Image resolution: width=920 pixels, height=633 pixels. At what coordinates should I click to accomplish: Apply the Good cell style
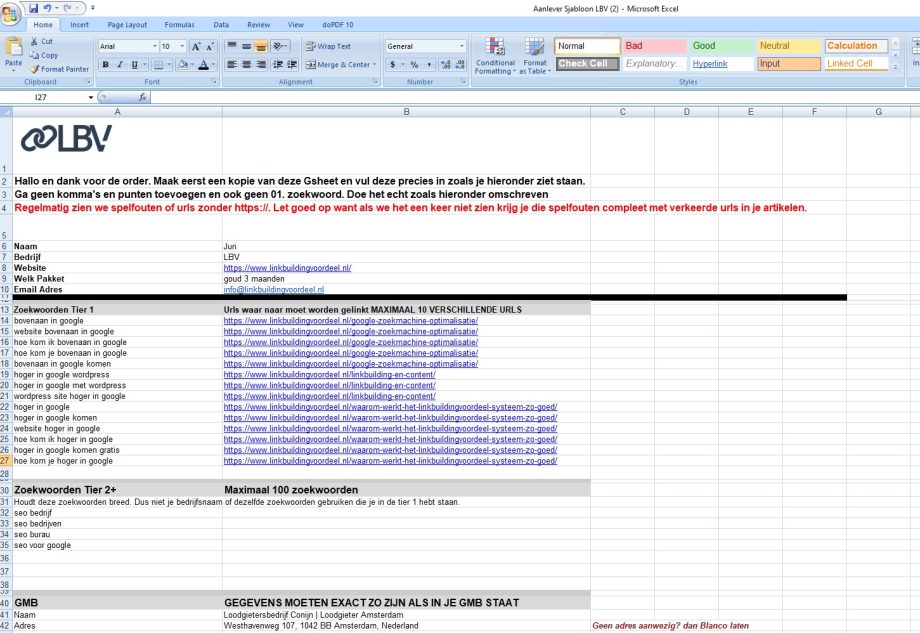[x=722, y=46]
